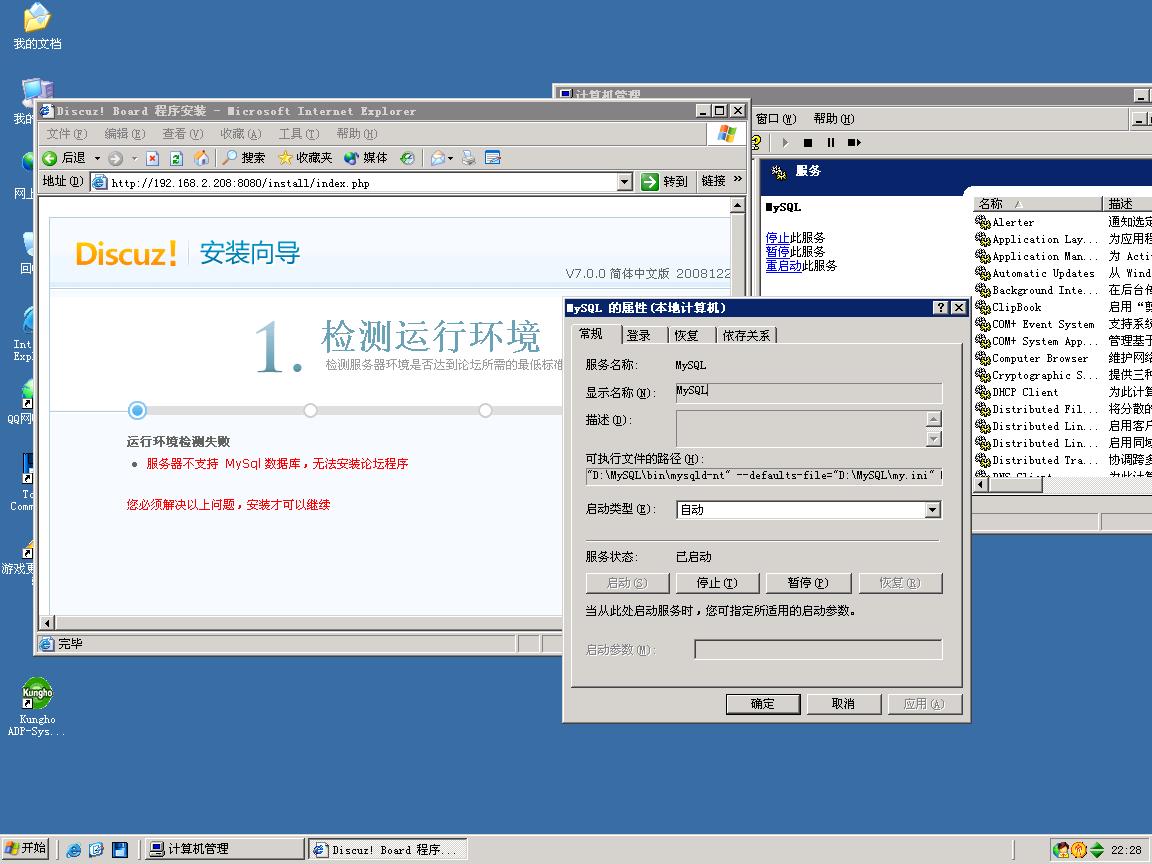1152x864 pixels.
Task: Open the 开始 Start button
Action: (26, 849)
